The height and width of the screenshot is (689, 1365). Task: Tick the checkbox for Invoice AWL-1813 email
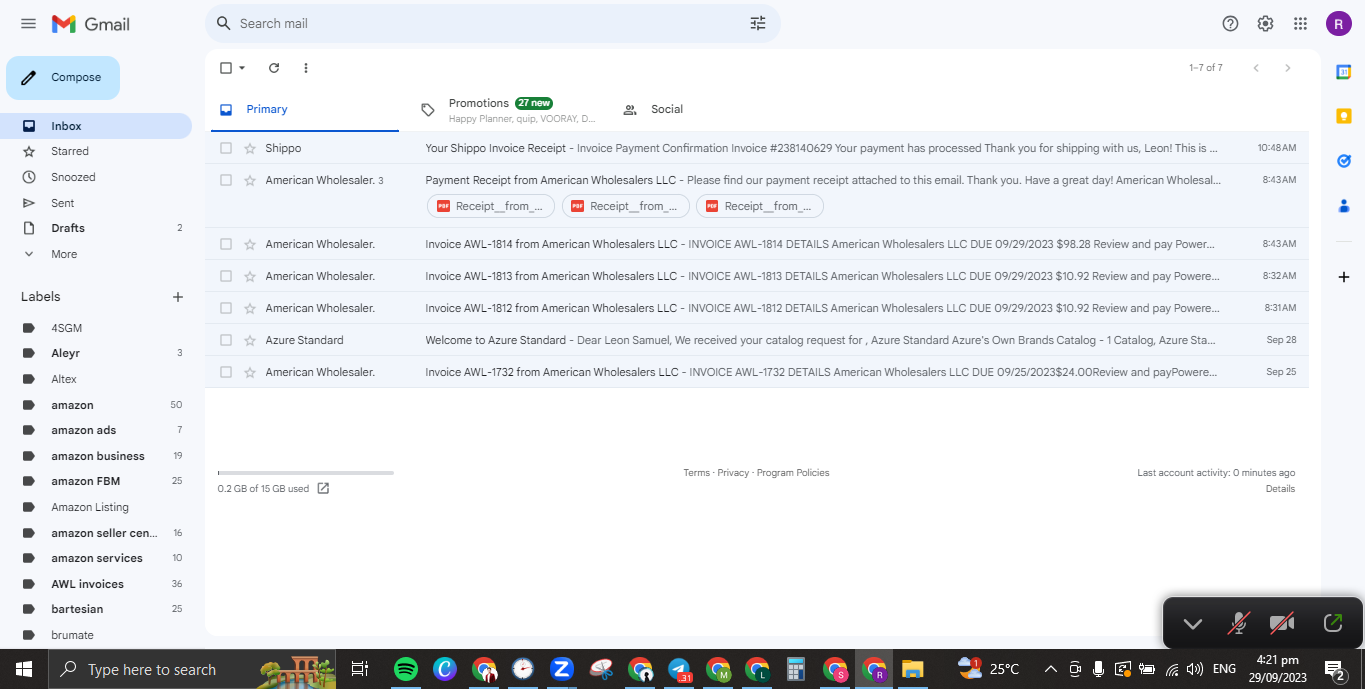pyautogui.click(x=226, y=276)
